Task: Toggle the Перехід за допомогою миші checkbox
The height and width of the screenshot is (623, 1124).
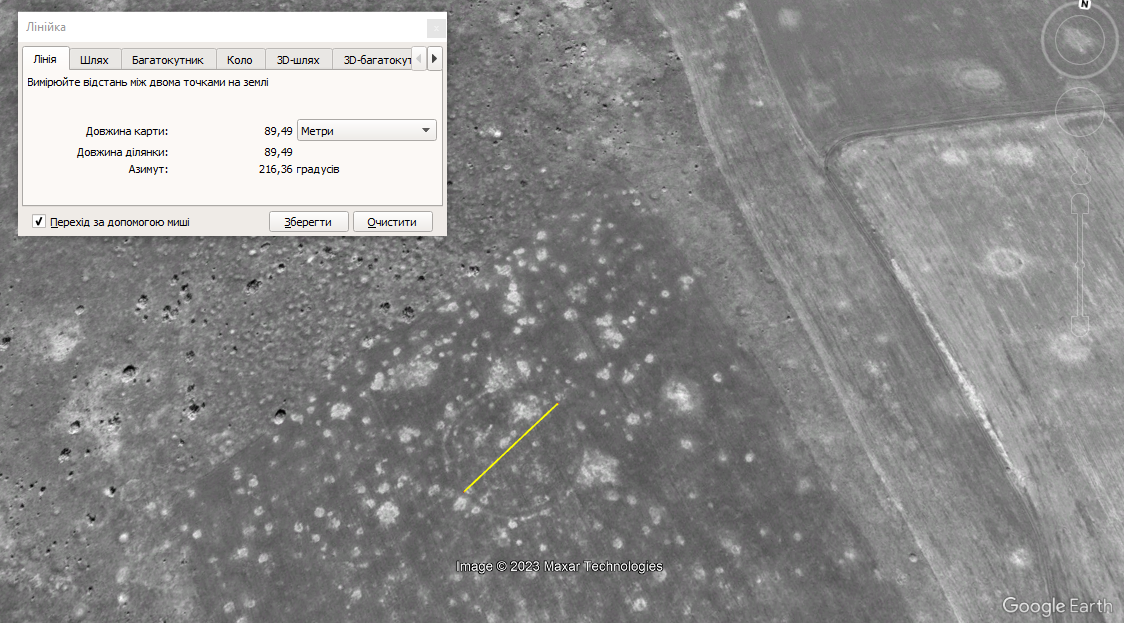Action: pos(39,222)
